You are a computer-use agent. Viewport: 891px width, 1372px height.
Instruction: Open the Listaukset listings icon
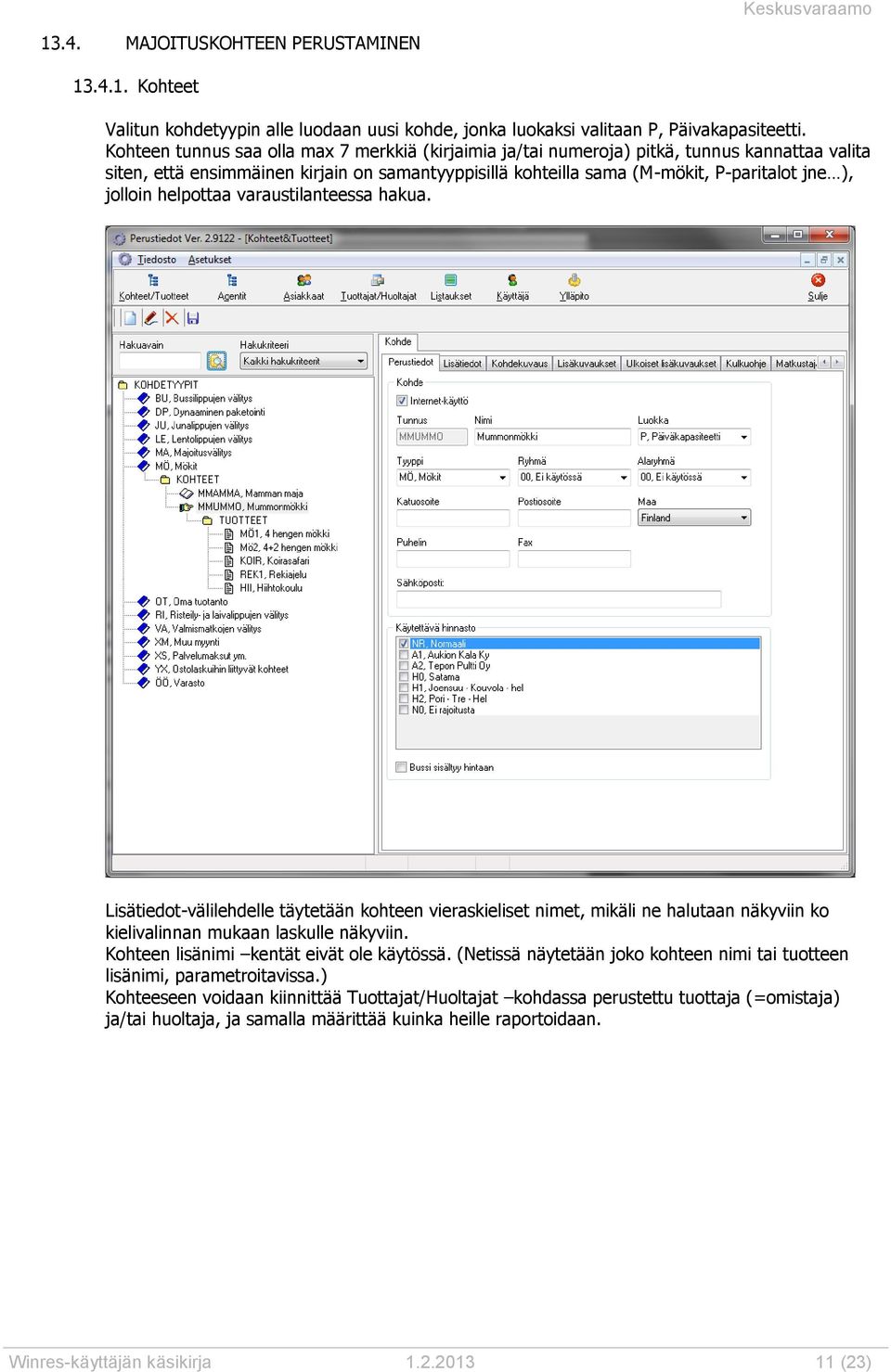click(x=450, y=280)
